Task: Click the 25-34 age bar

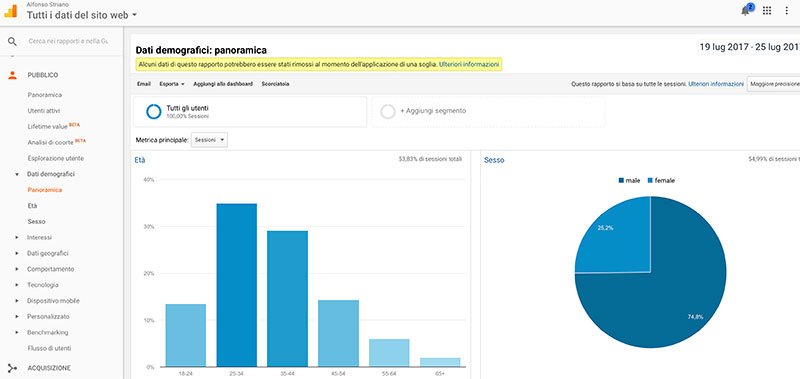Action: tap(236, 285)
